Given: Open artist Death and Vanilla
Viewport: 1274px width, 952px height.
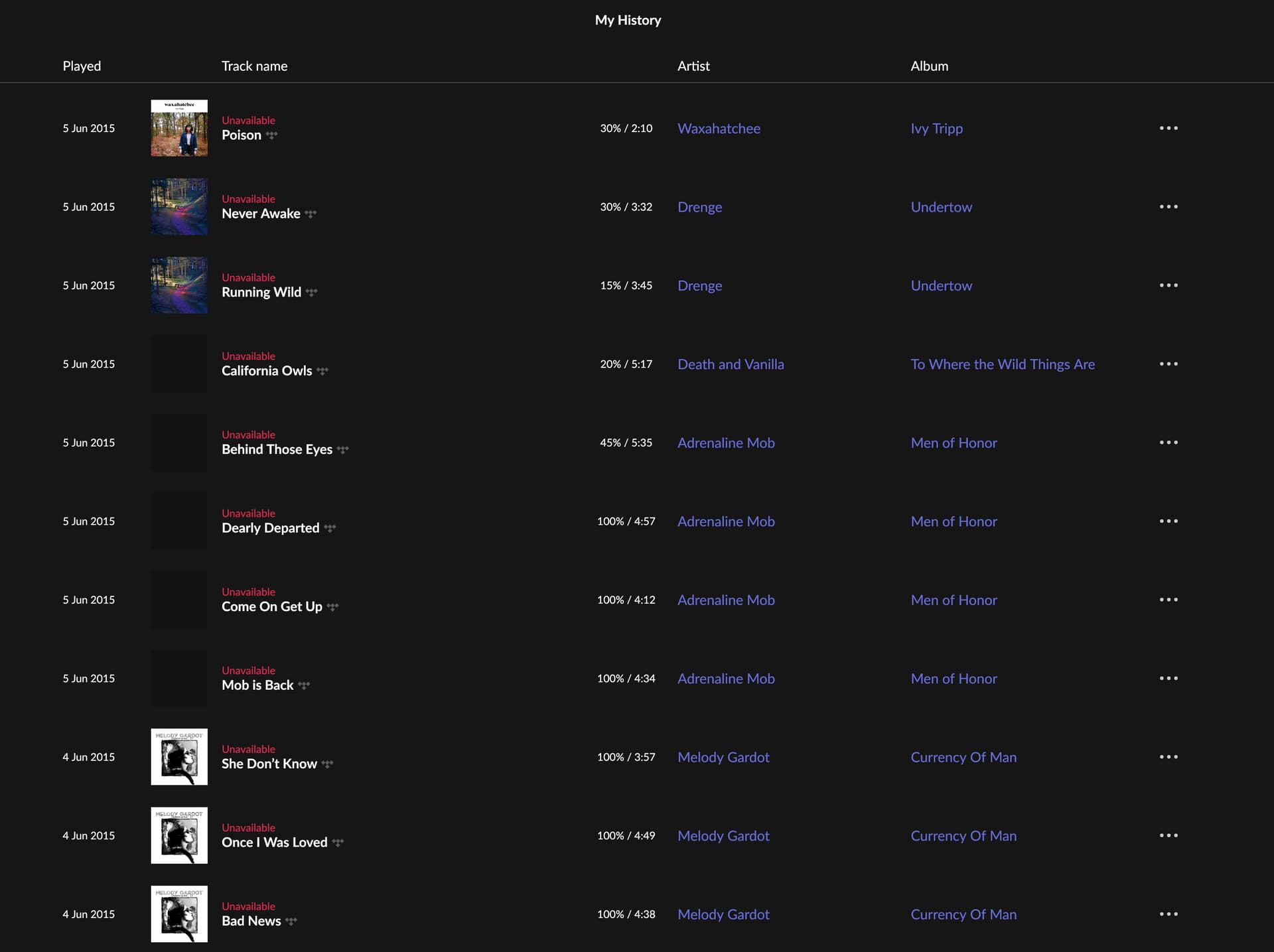Looking at the screenshot, I should (731, 364).
